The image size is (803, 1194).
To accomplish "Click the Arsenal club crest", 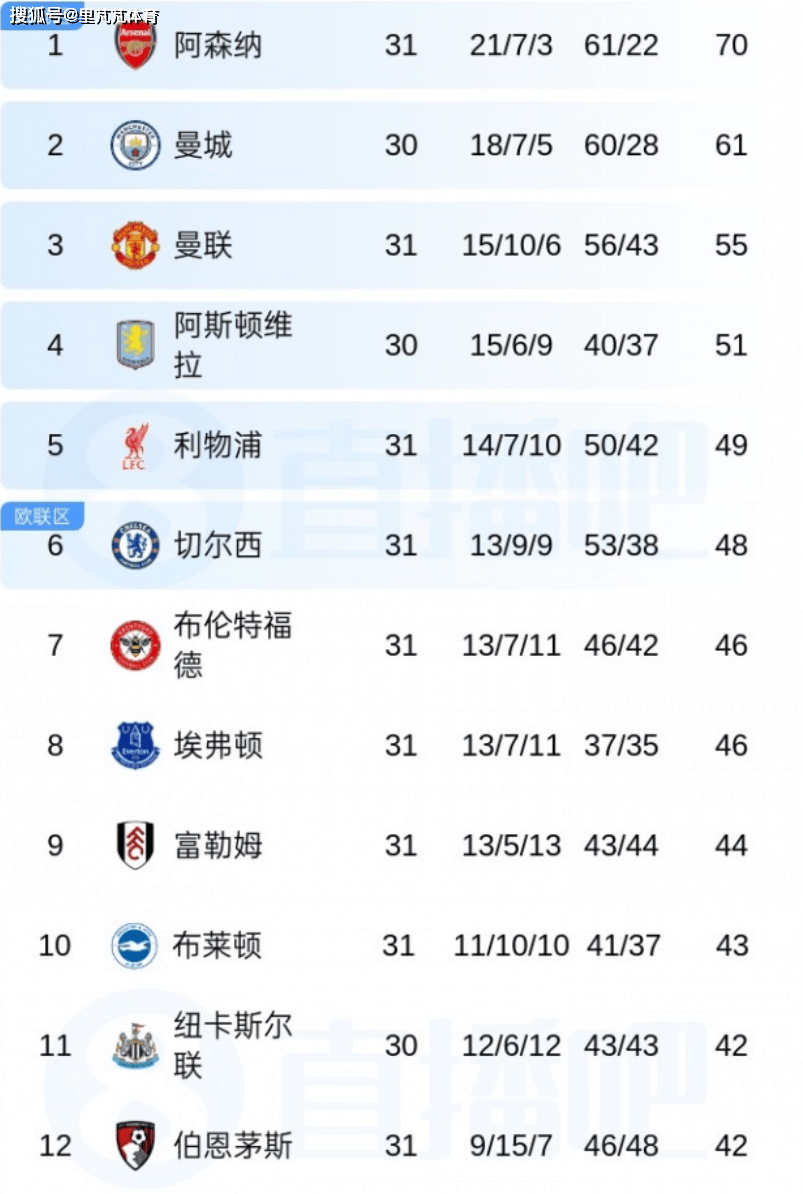I will [x=135, y=46].
